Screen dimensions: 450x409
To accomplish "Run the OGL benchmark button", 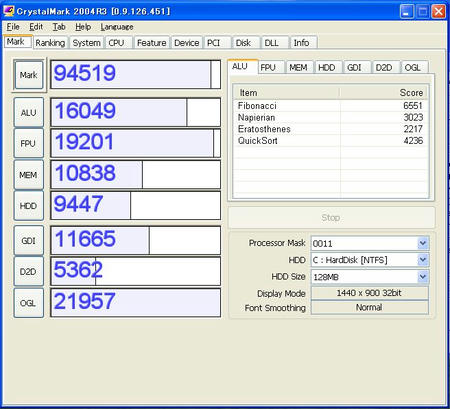I will (x=29, y=303).
